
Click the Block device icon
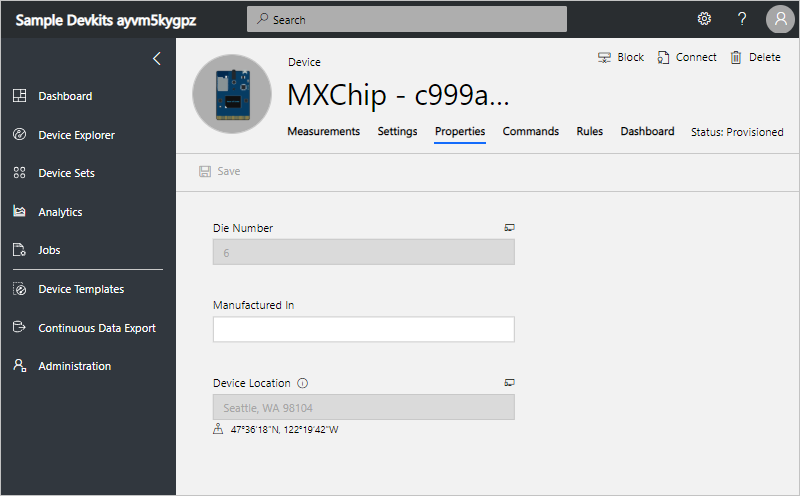tap(604, 57)
